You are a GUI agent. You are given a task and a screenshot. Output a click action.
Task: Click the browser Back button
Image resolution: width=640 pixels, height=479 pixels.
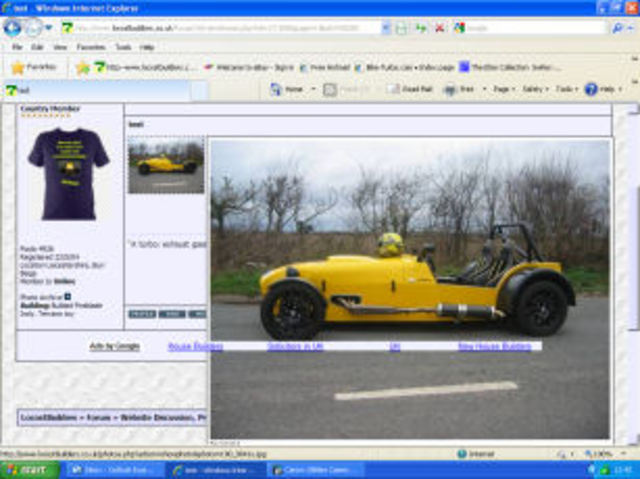coord(12,28)
